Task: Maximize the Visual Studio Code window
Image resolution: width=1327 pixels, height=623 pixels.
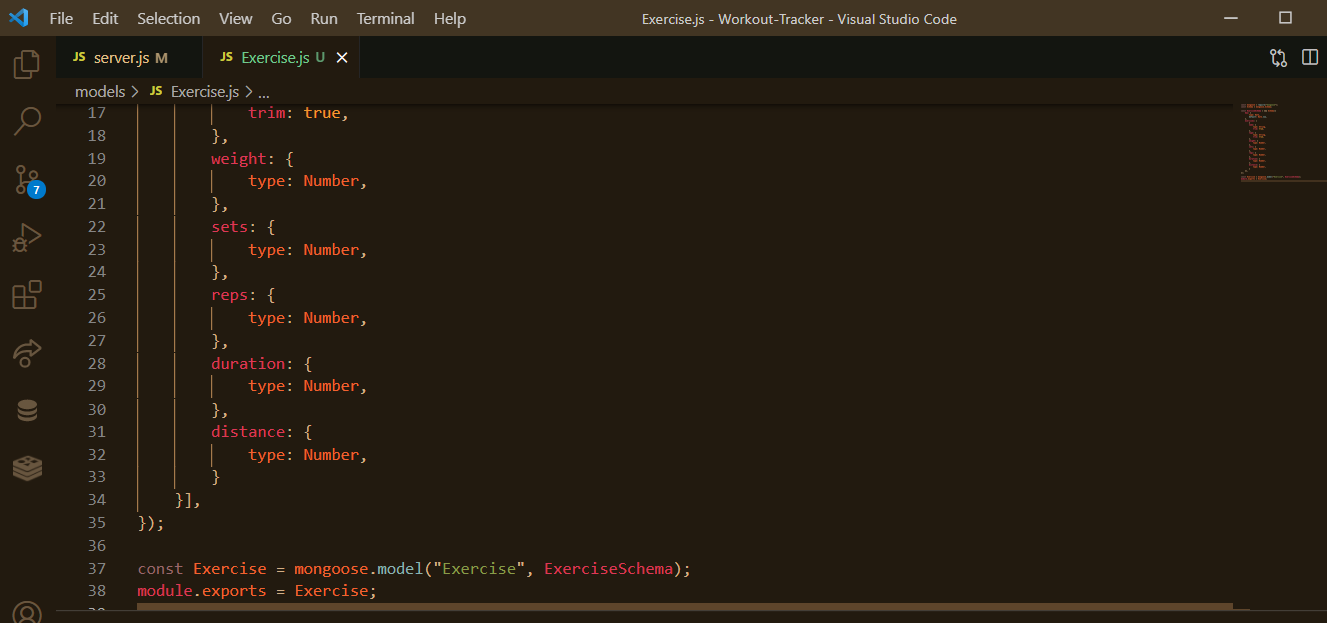Action: click(1286, 18)
